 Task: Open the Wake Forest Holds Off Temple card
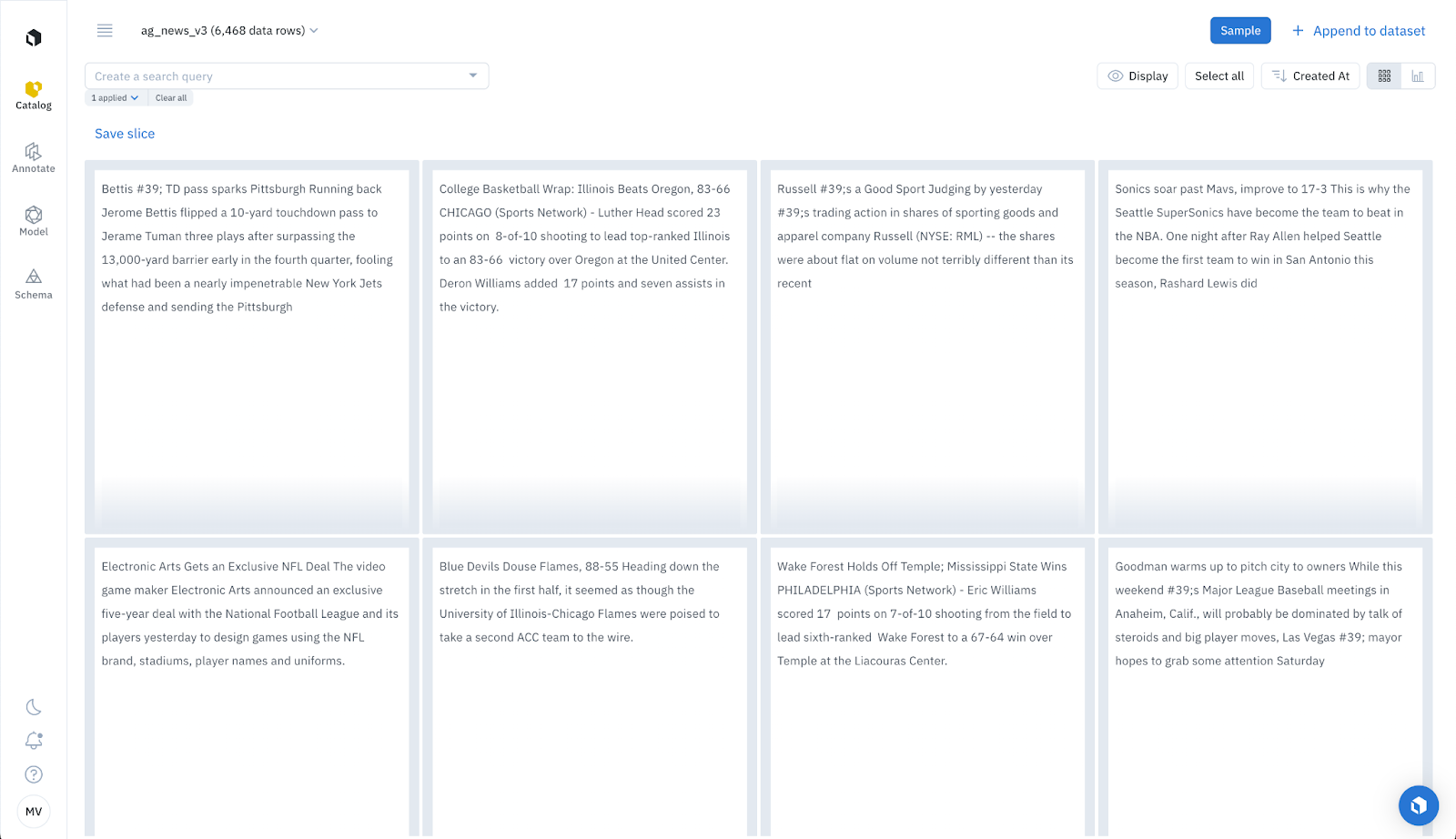(927, 688)
